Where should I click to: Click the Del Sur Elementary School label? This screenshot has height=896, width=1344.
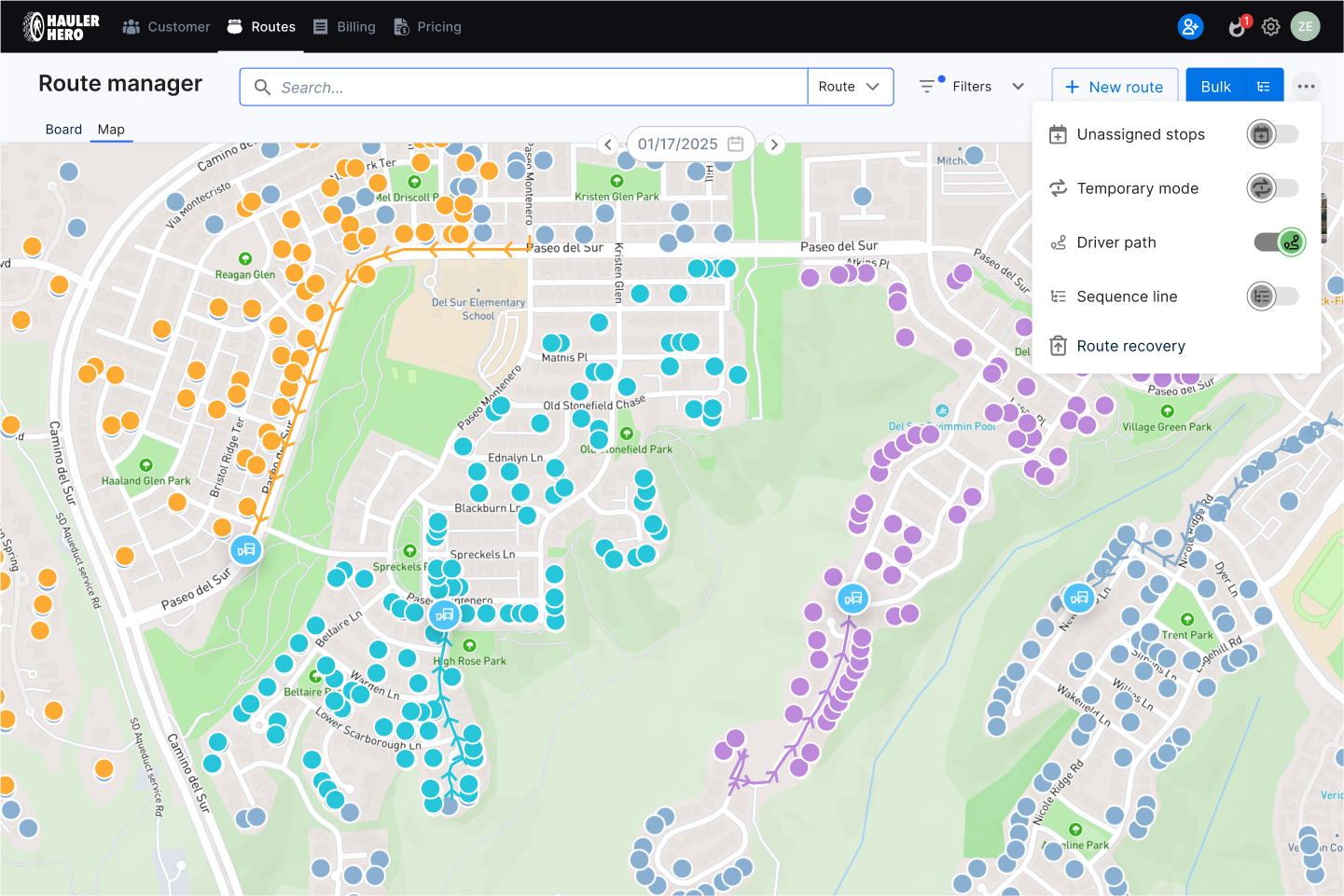coord(478,309)
